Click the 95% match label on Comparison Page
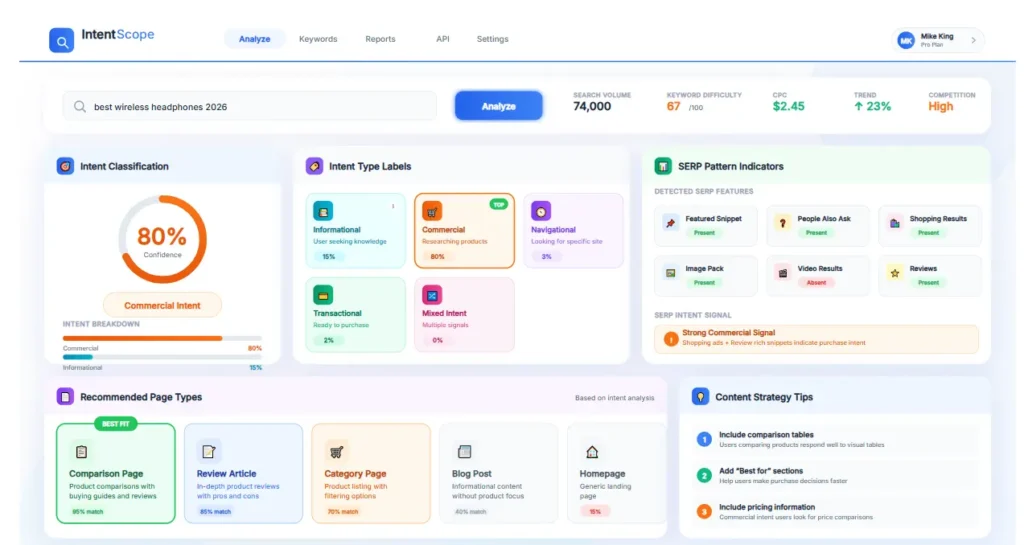The height and width of the screenshot is (545, 1024). pyautogui.click(x=88, y=512)
